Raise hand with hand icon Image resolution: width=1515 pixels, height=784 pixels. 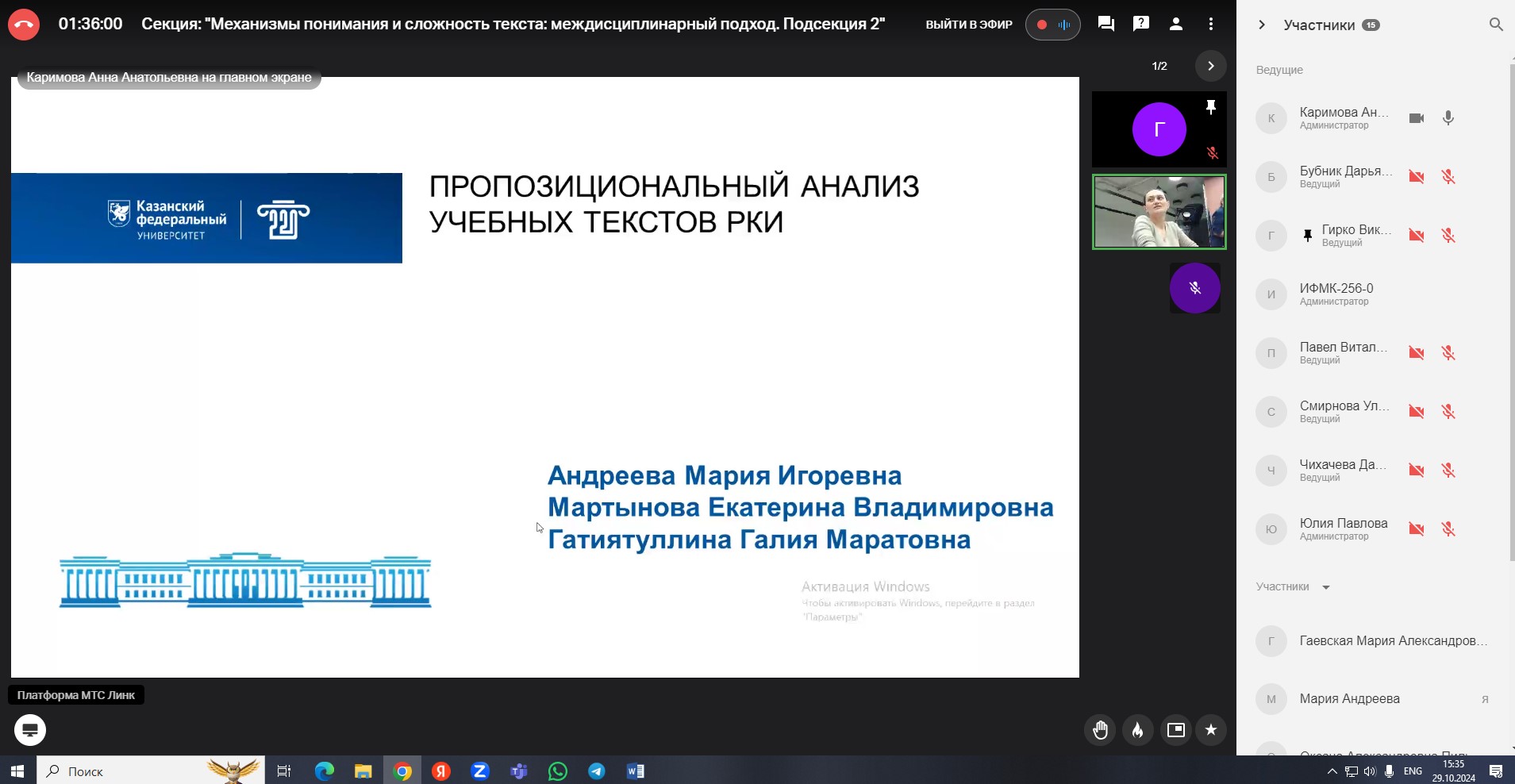pyautogui.click(x=1100, y=730)
